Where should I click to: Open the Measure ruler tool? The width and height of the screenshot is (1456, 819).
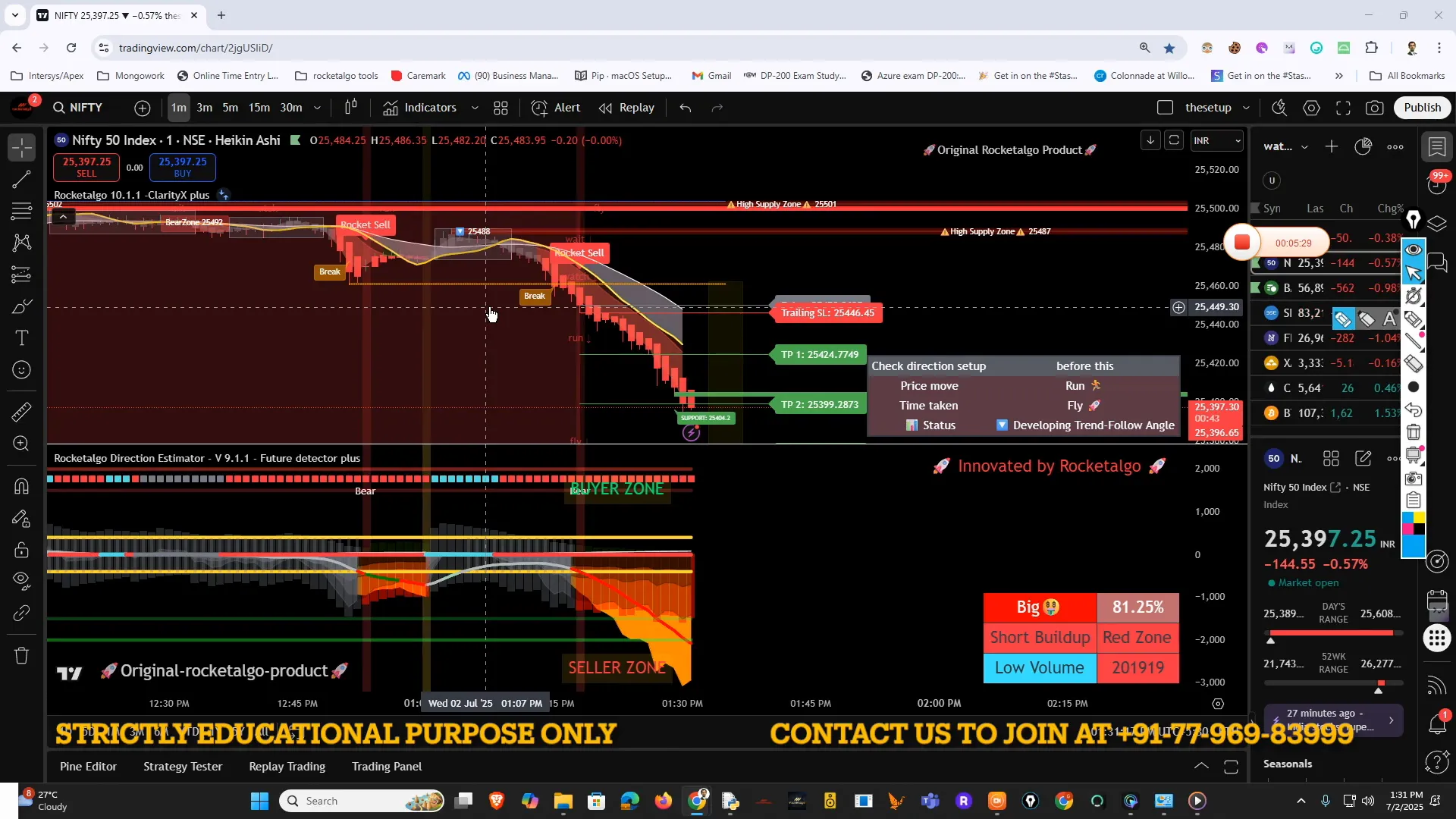(22, 412)
